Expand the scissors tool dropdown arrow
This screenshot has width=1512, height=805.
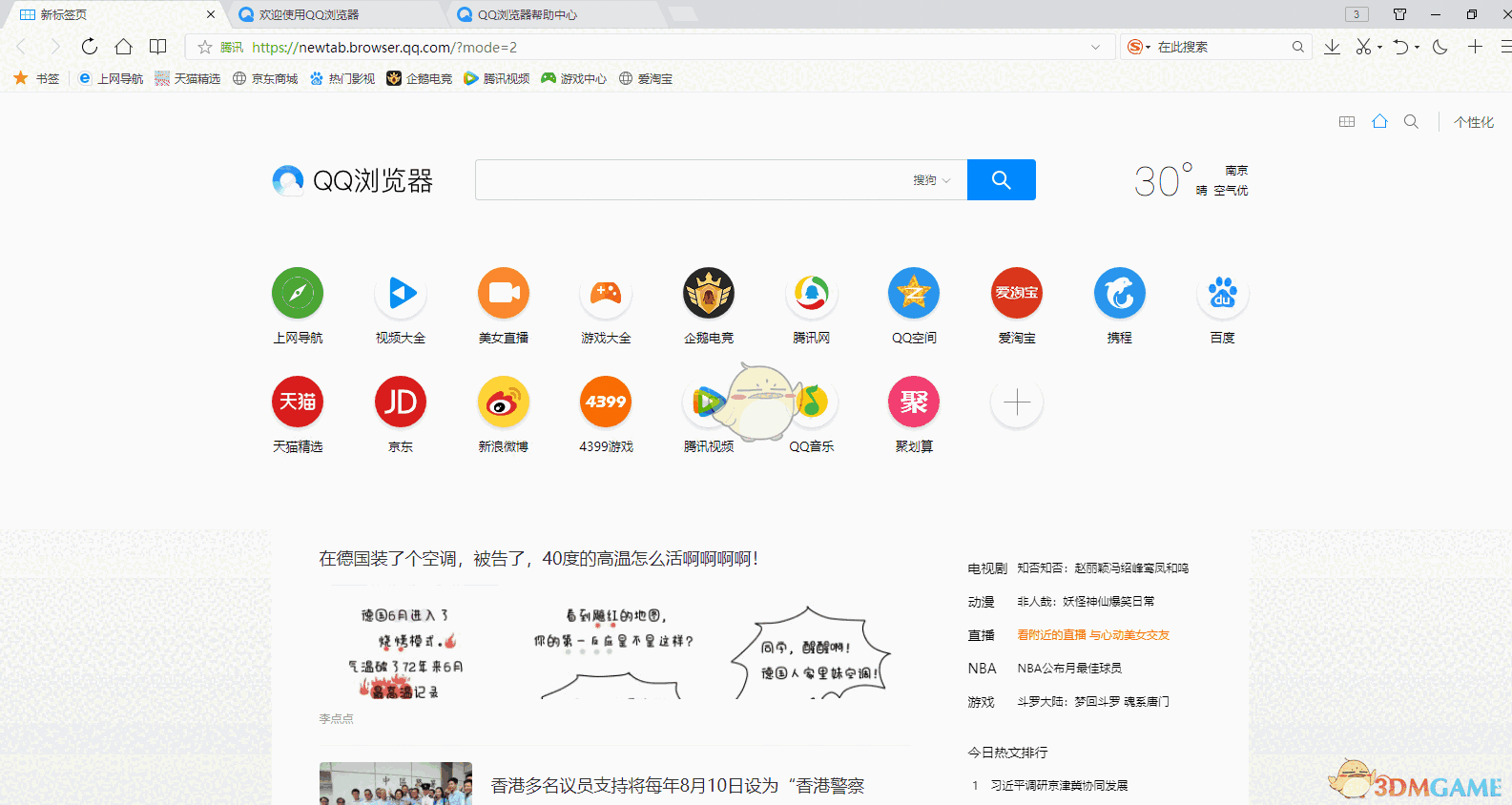[1379, 48]
